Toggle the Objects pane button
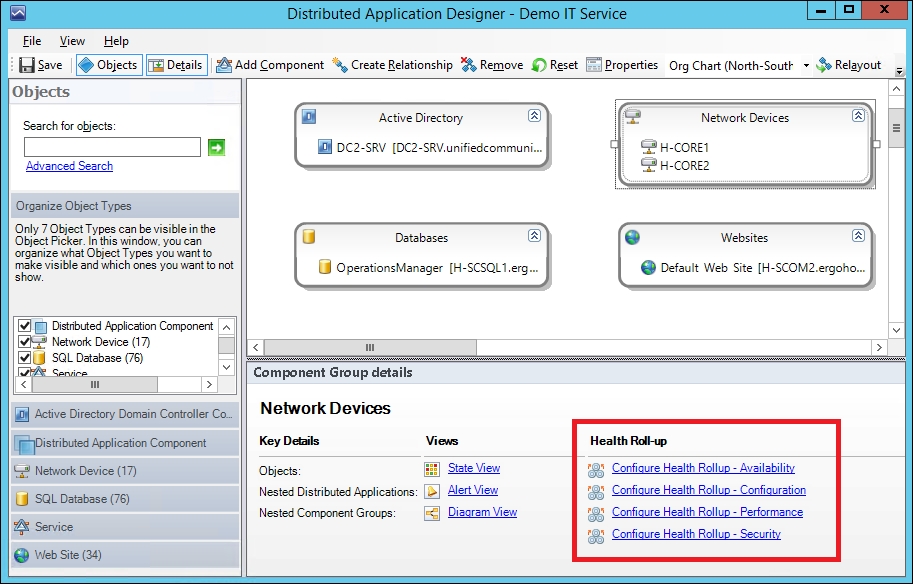Image resolution: width=913 pixels, height=584 pixels. pyautogui.click(x=109, y=65)
